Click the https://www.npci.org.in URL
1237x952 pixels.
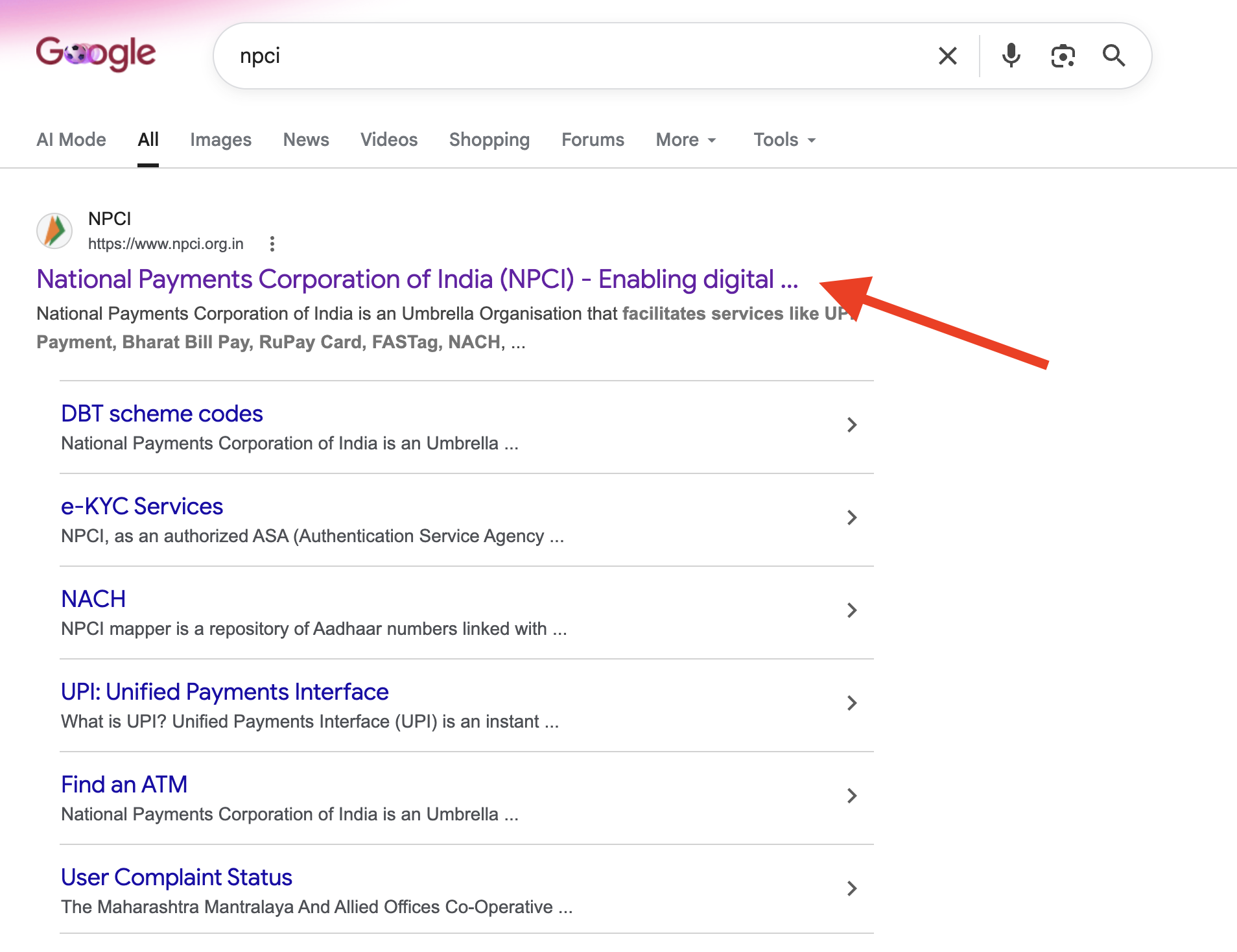[166, 244]
